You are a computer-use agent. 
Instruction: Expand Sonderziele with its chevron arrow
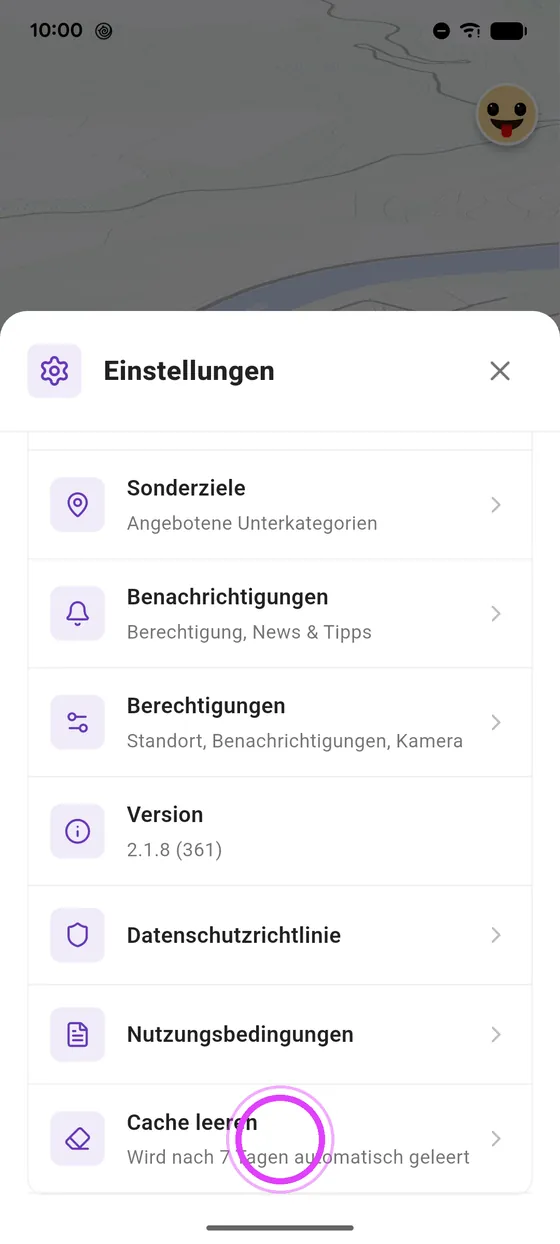[x=496, y=505]
